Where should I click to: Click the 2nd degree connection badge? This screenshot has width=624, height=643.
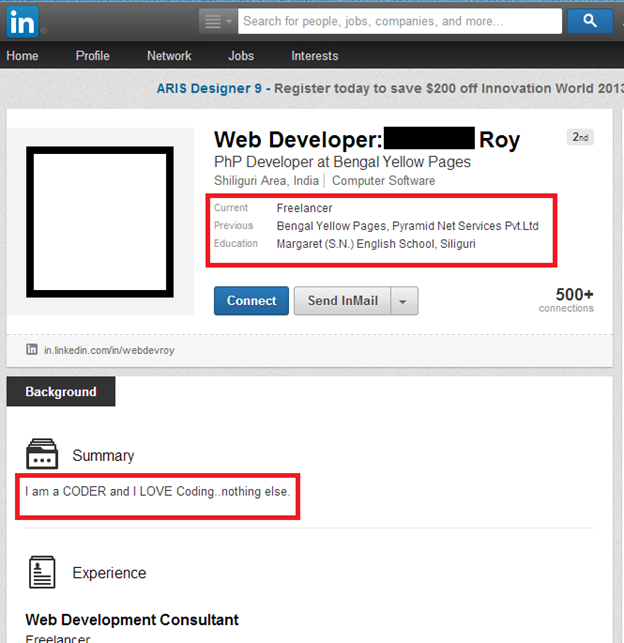point(580,137)
